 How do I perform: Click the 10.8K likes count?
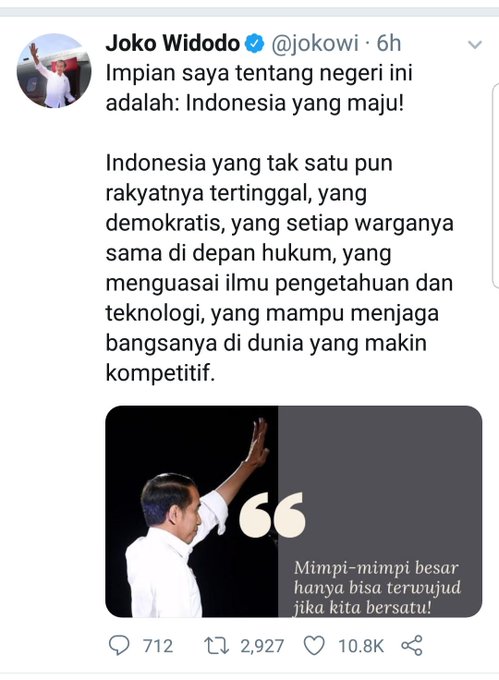(361, 646)
